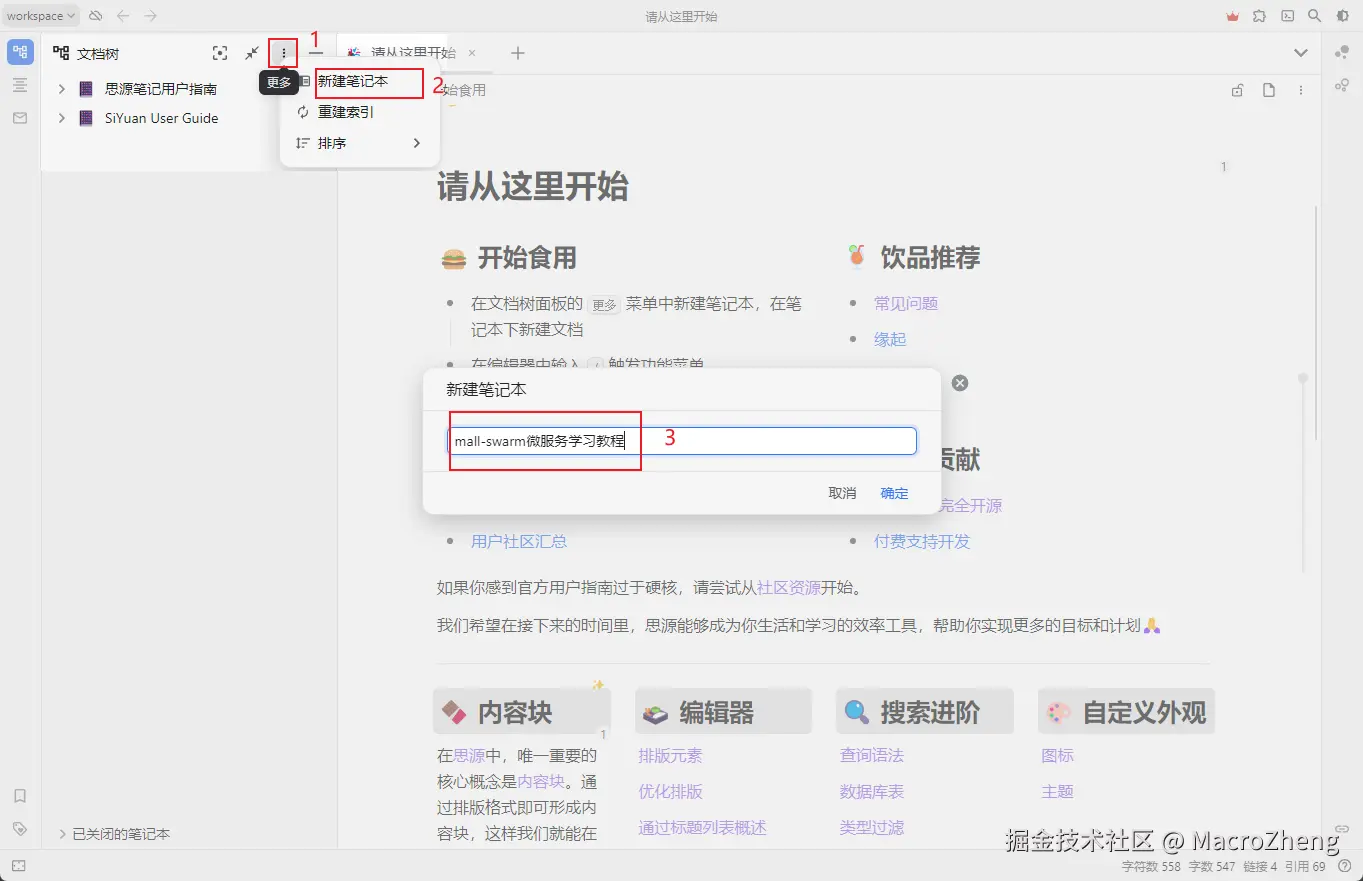Choose 重建索引 from the menu
The height and width of the screenshot is (881, 1363).
360,112
